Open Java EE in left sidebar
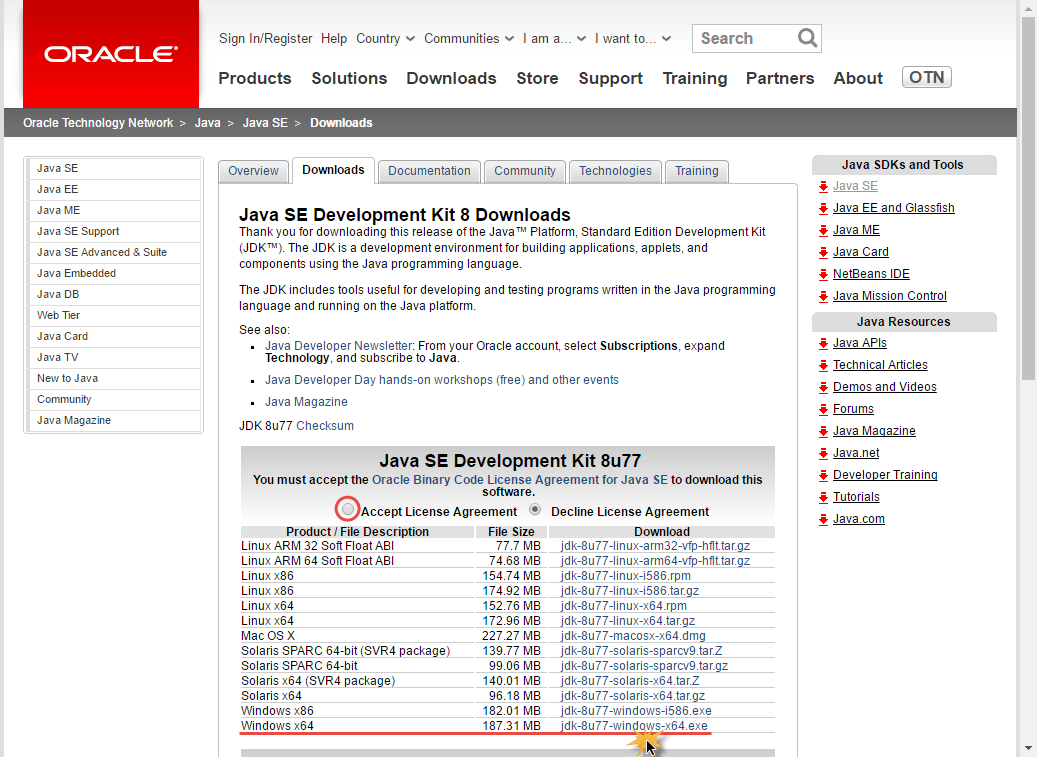 click(115, 189)
